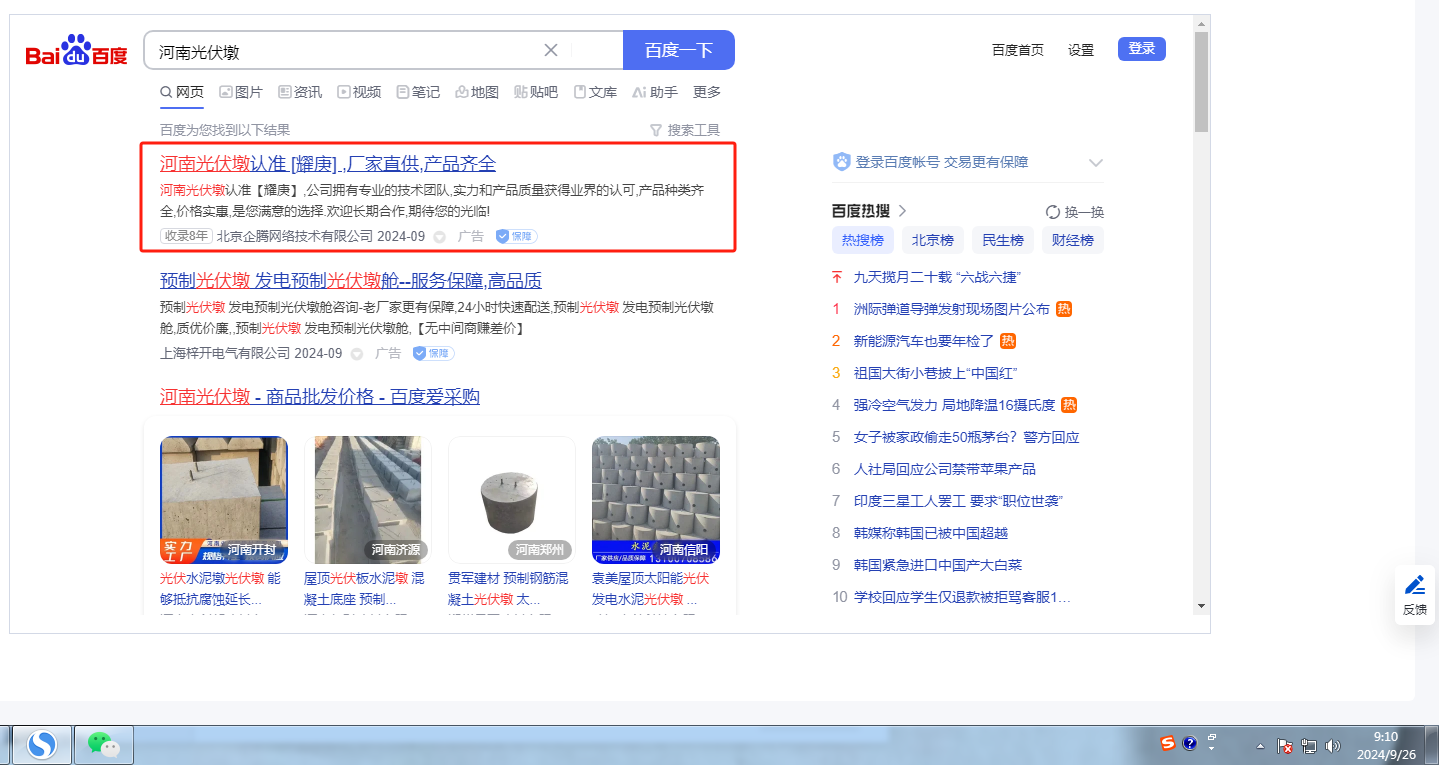
Task: Click the blue help question mark icon
Action: click(x=1190, y=743)
